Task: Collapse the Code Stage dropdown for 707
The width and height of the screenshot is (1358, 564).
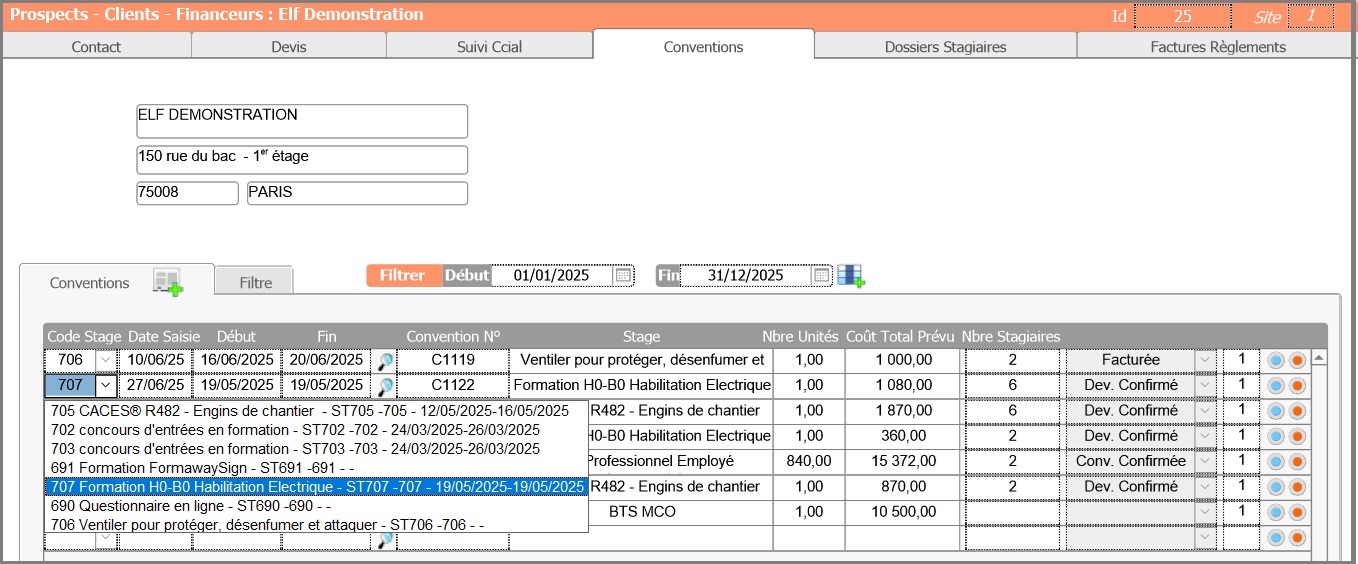Action: 106,385
